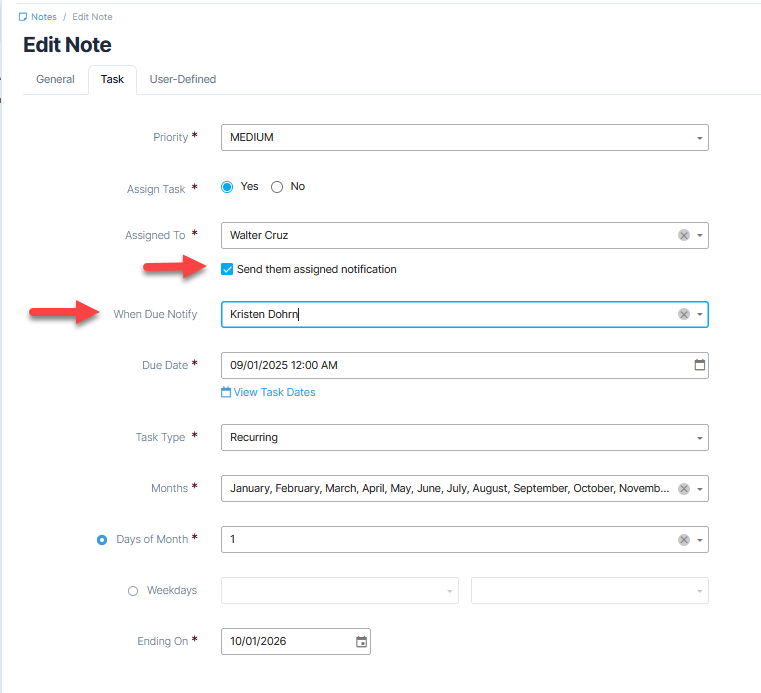761x693 pixels.
Task: Open the Due Date calendar picker icon
Action: [700, 365]
